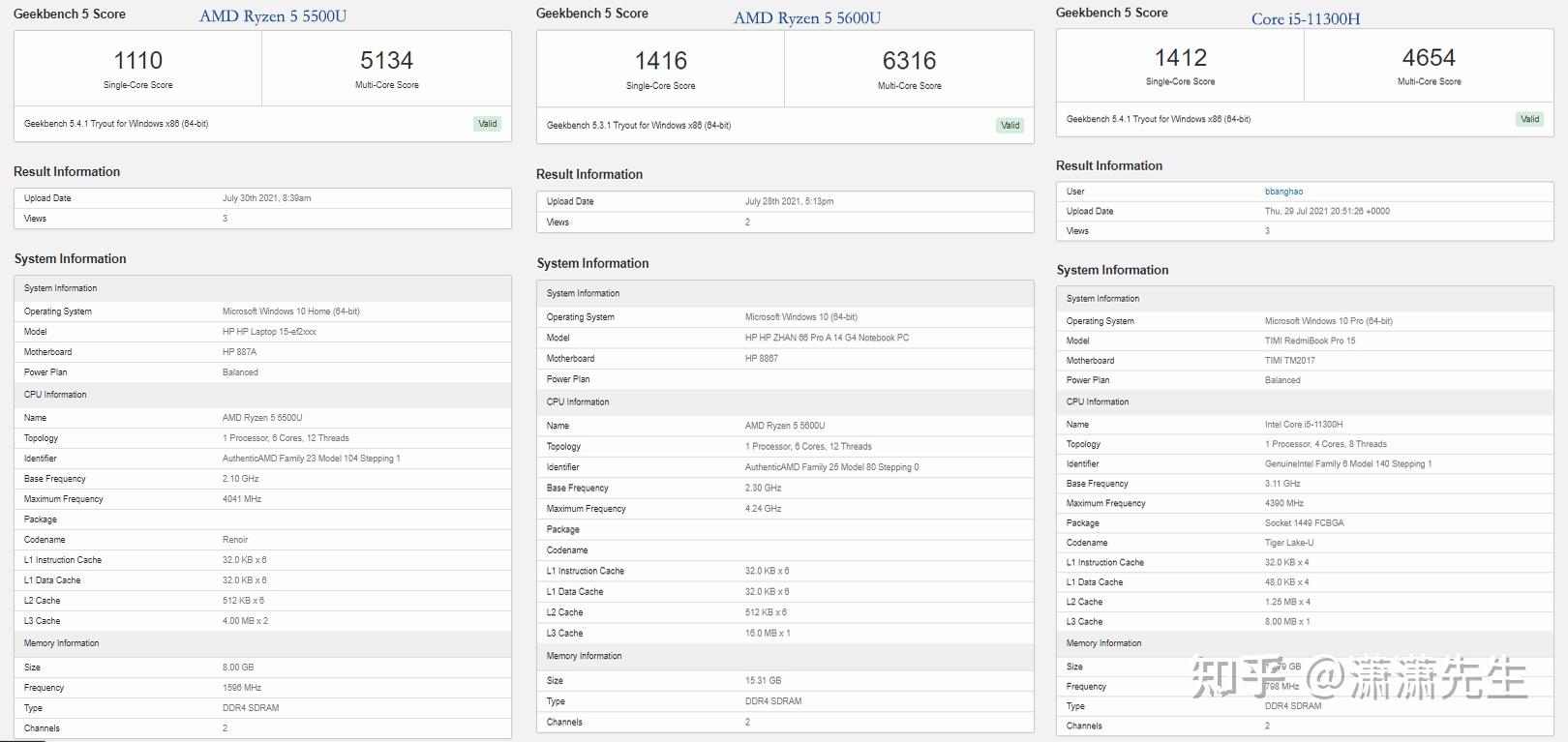The image size is (1568, 742).
Task: Click the model value "TIMI RedmiBook Pro 15"
Action: click(1311, 341)
